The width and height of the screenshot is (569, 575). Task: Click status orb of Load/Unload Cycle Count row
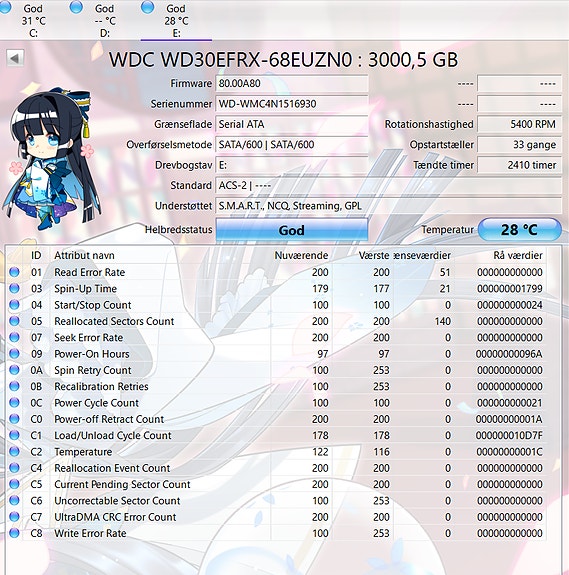point(14,435)
